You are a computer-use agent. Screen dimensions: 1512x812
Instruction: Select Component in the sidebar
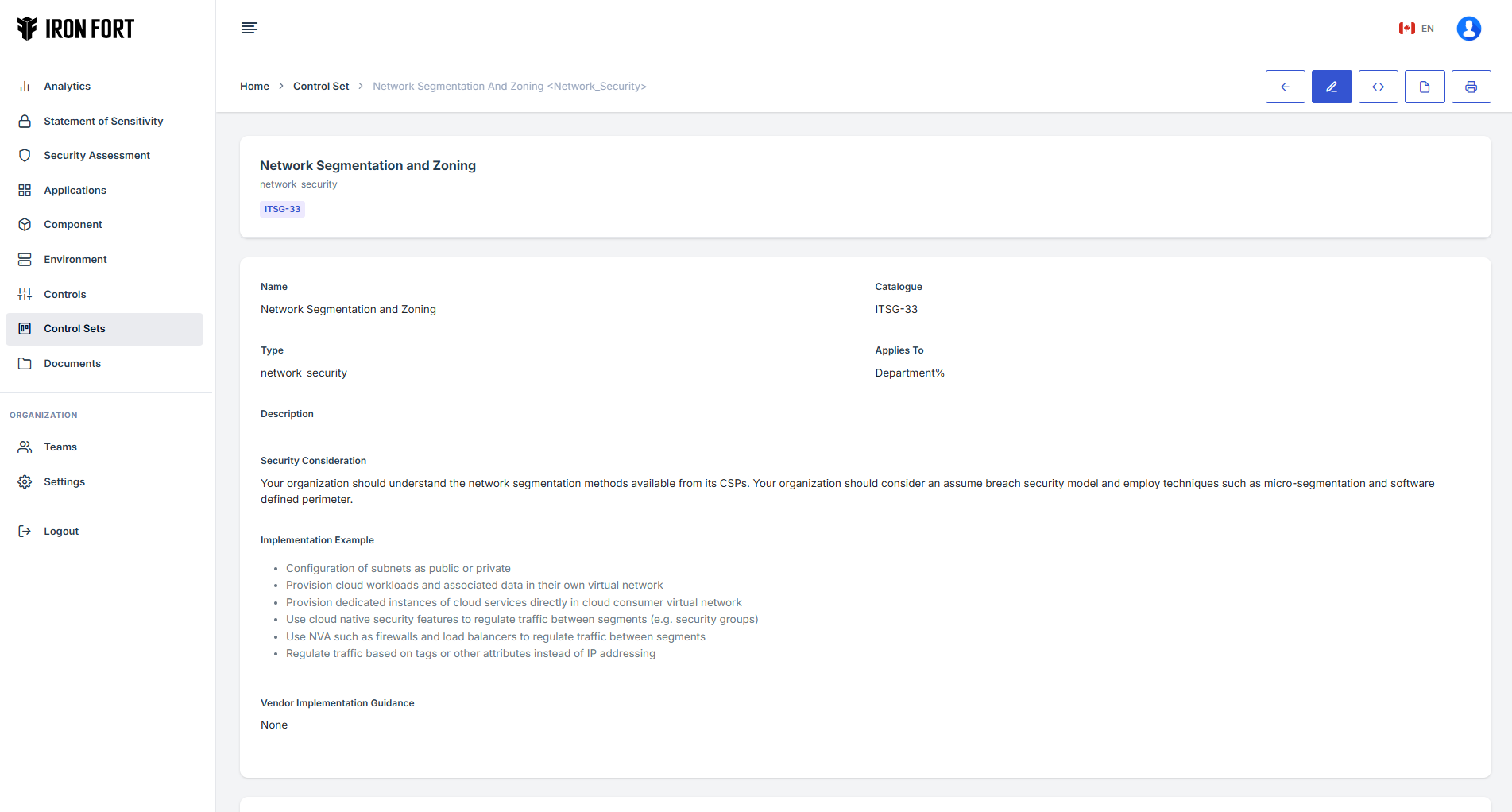tap(73, 225)
